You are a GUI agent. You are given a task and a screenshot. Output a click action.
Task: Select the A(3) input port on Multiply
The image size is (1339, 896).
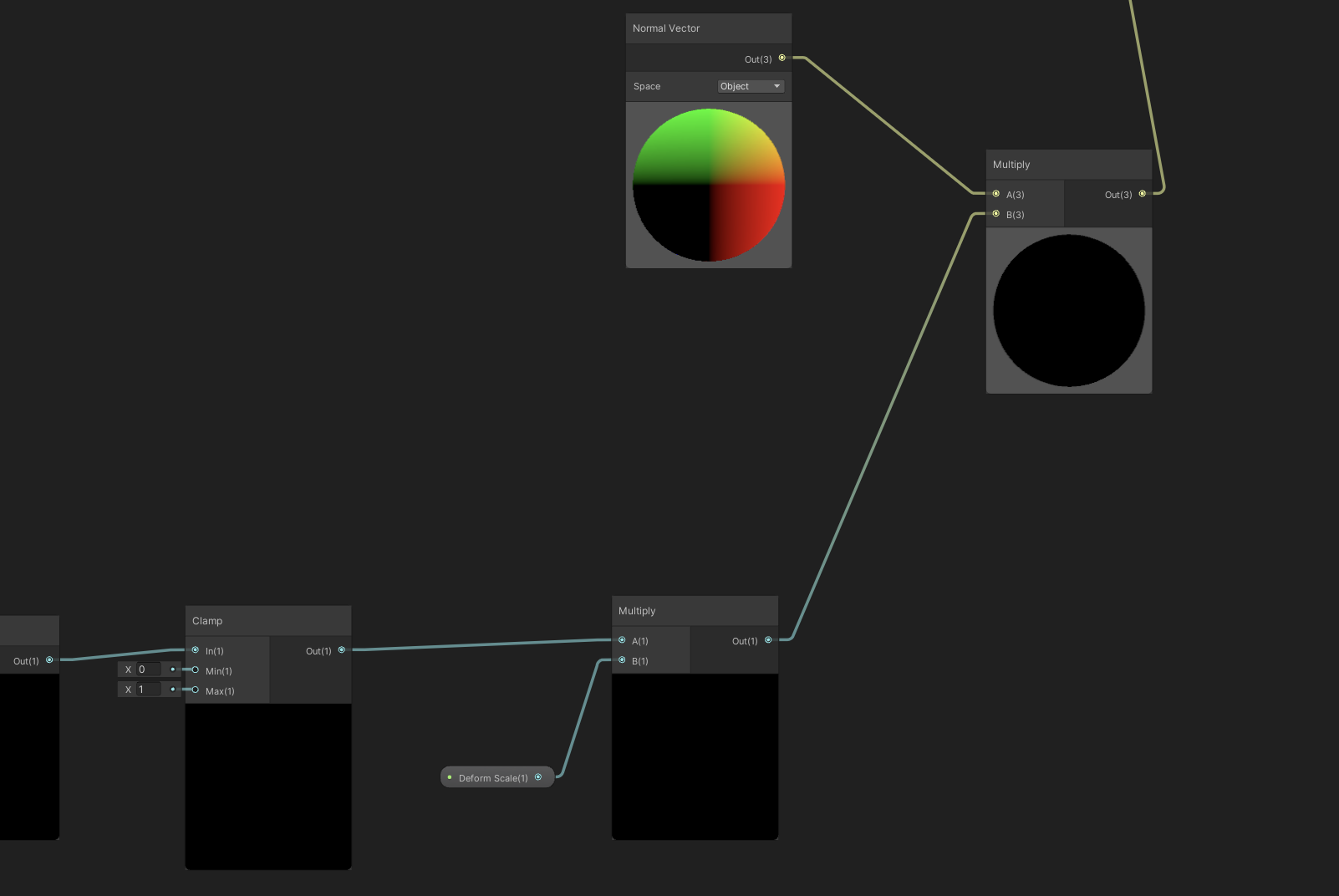996,193
